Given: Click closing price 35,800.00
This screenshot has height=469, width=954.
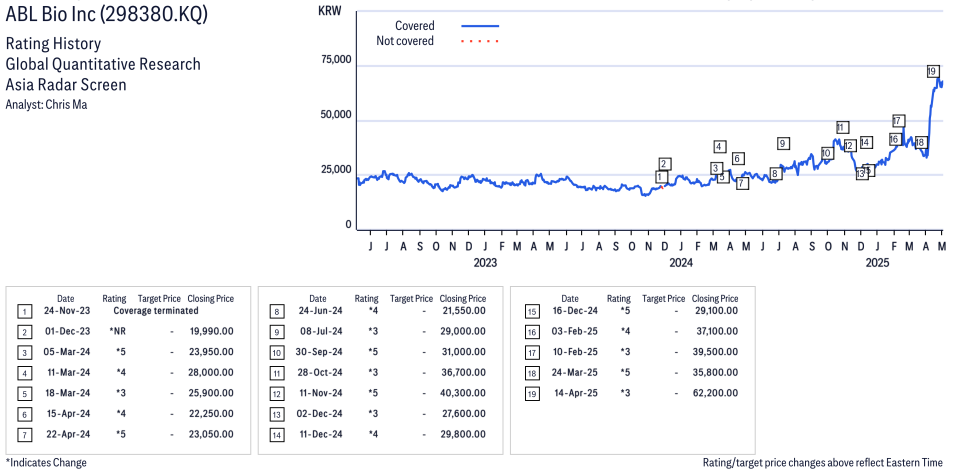Looking at the screenshot, I should click(714, 373).
